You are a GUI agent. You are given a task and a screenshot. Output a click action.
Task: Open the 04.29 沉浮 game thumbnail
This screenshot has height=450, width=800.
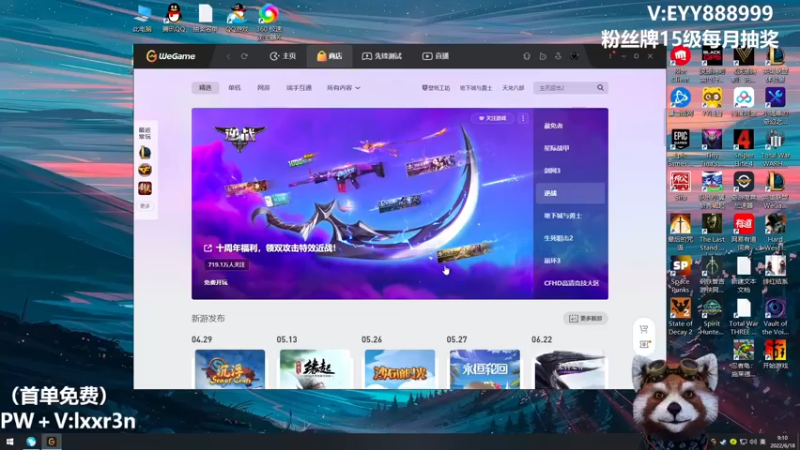(x=230, y=369)
